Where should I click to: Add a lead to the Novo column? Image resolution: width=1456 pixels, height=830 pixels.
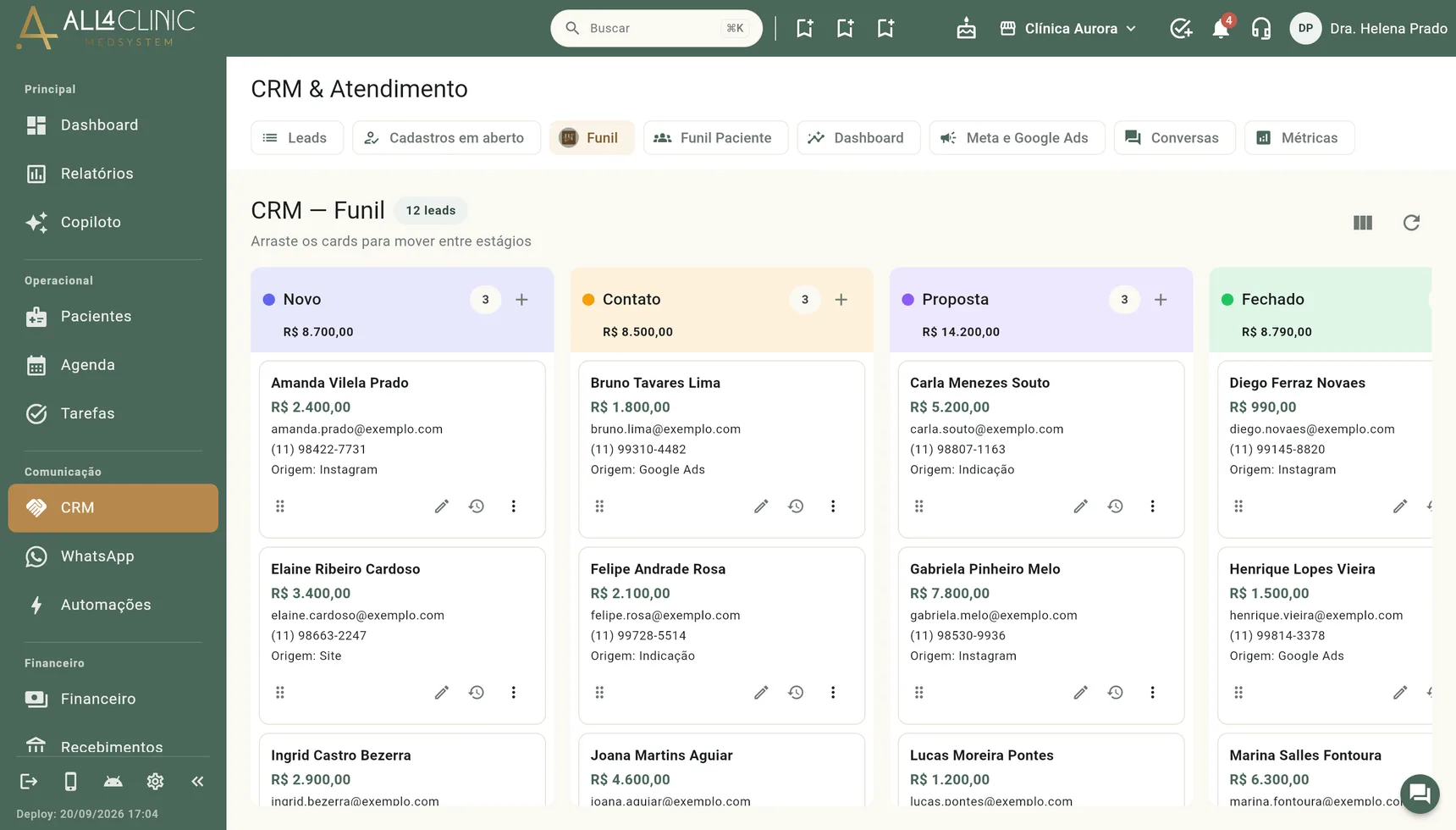click(x=521, y=300)
